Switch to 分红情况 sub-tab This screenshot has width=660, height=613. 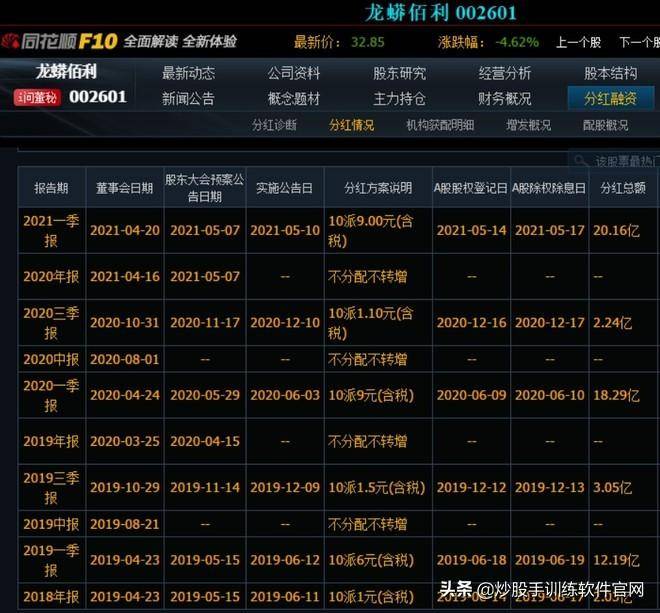(351, 125)
